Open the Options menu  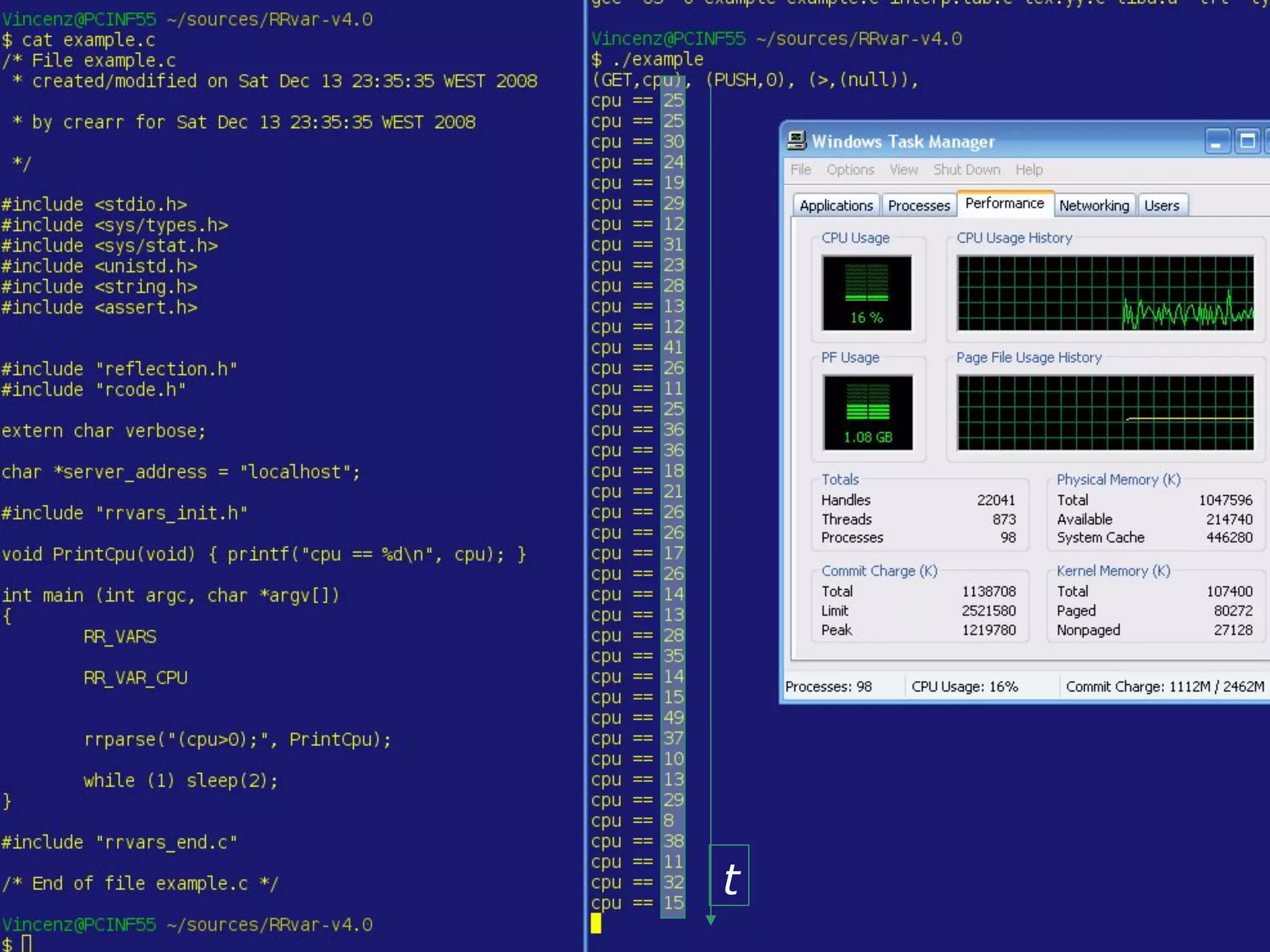pyautogui.click(x=850, y=170)
